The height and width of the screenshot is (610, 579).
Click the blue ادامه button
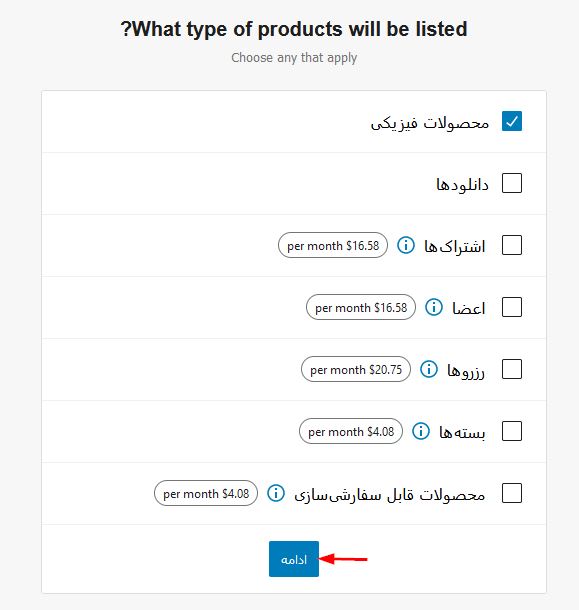coord(294,559)
